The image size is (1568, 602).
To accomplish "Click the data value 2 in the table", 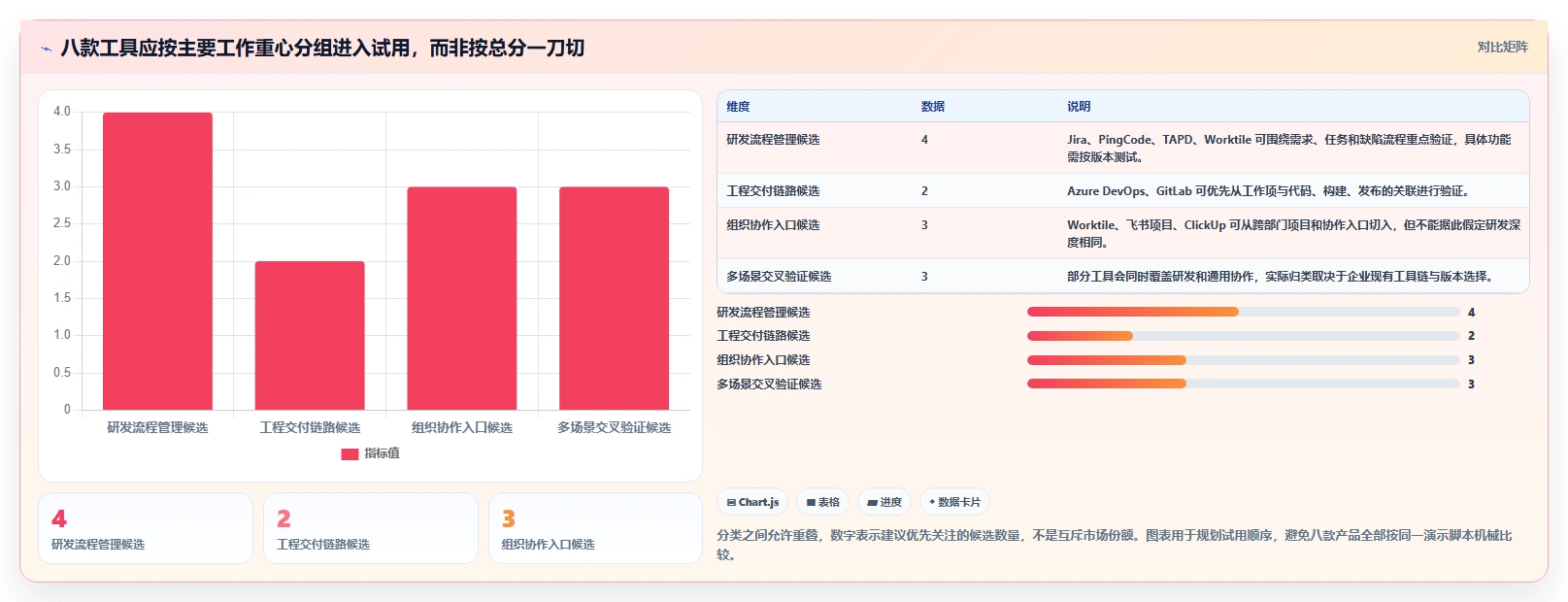I will [x=924, y=191].
